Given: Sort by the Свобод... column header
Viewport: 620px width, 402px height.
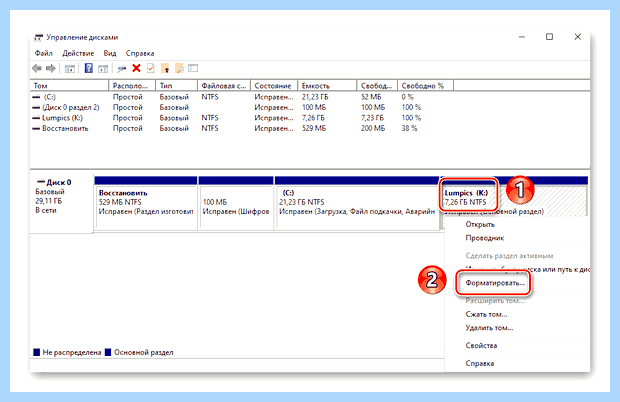Looking at the screenshot, I should click(377, 86).
